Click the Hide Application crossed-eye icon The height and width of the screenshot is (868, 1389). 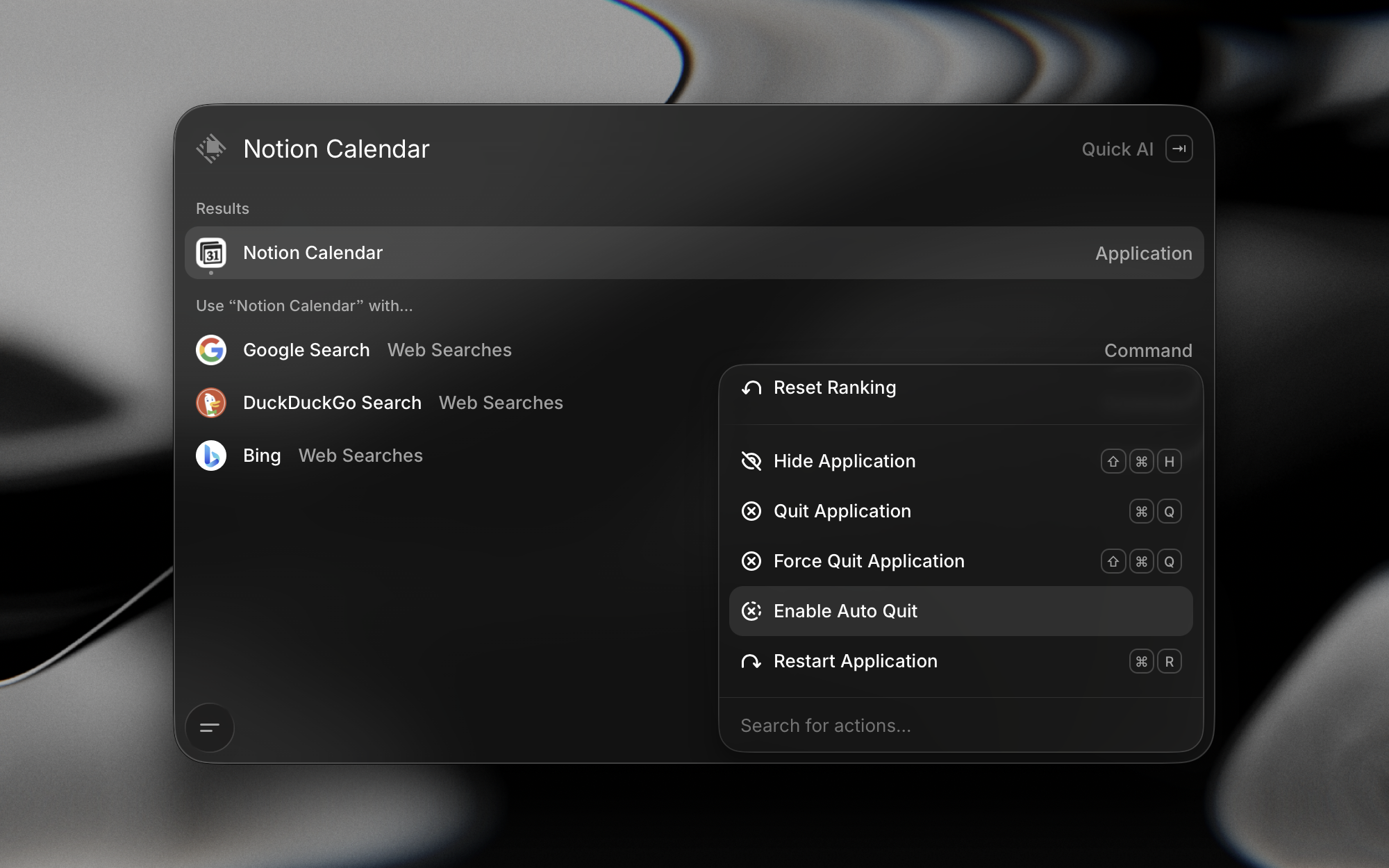coord(751,461)
